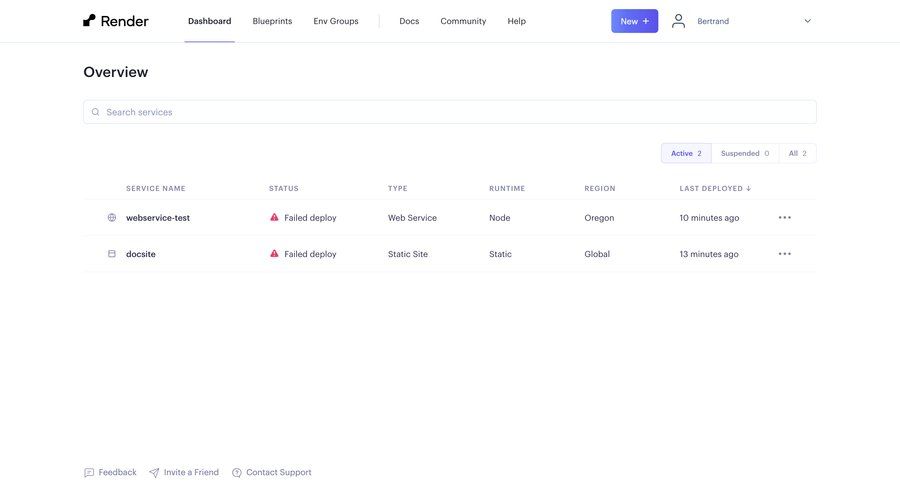
Task: Focus the Search services input field
Action: point(450,112)
